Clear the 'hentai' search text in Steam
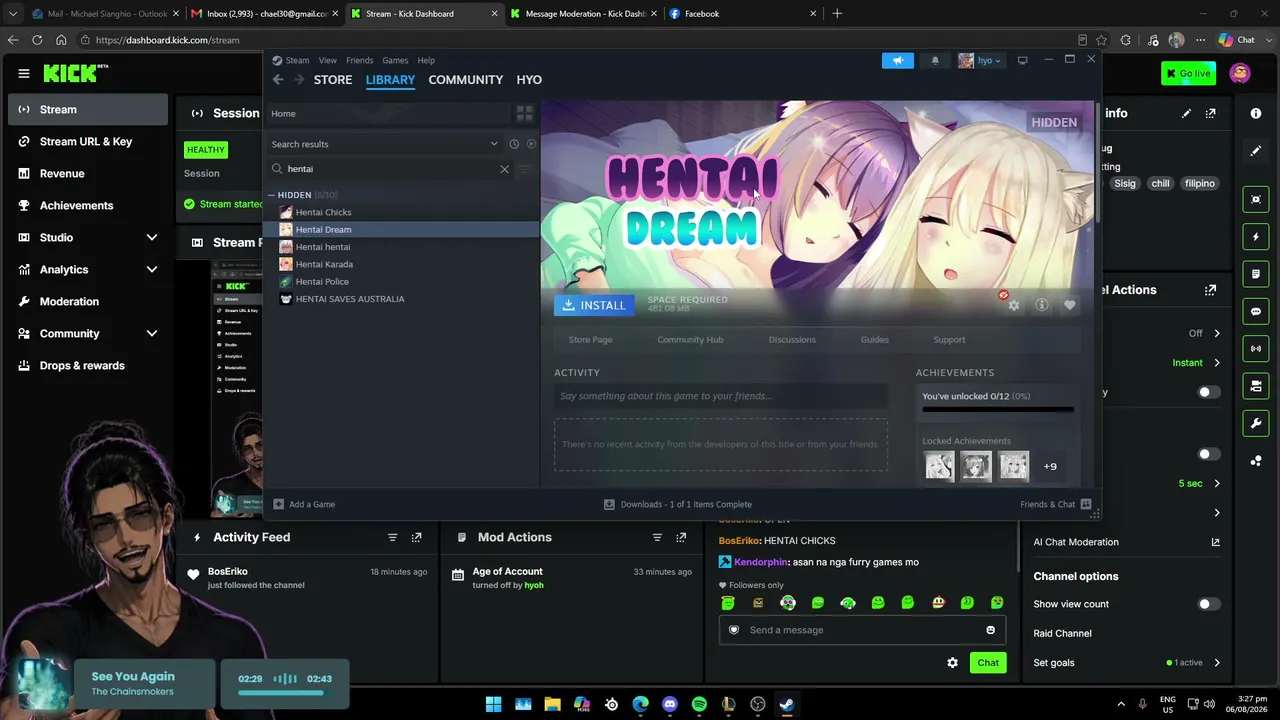This screenshot has height=720, width=1280. click(x=504, y=169)
